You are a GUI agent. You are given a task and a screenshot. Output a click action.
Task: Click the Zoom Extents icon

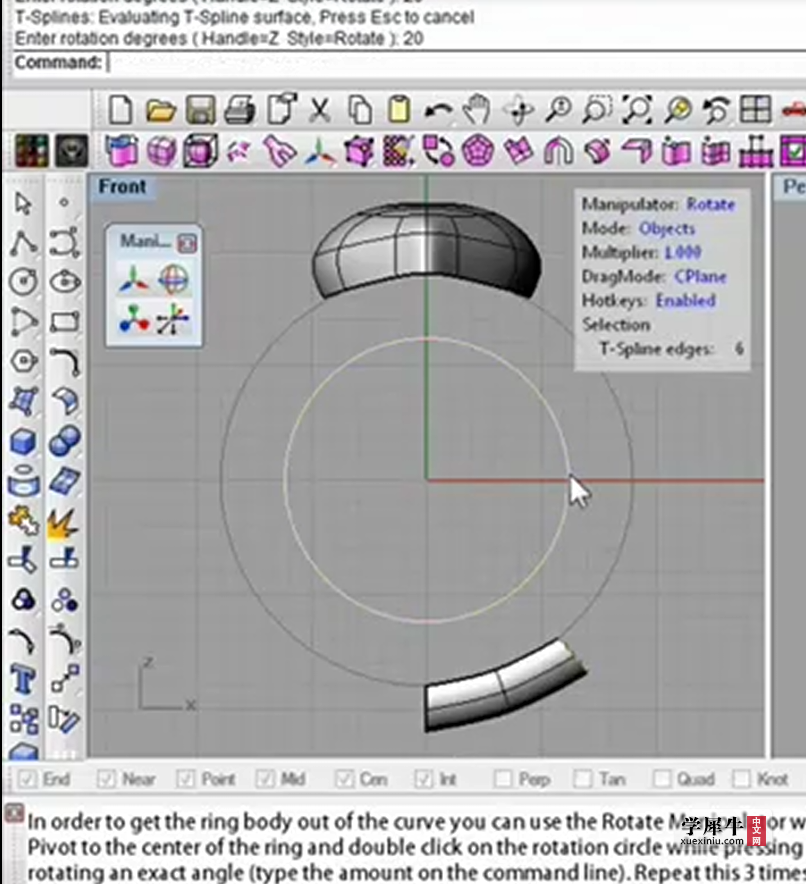(637, 109)
